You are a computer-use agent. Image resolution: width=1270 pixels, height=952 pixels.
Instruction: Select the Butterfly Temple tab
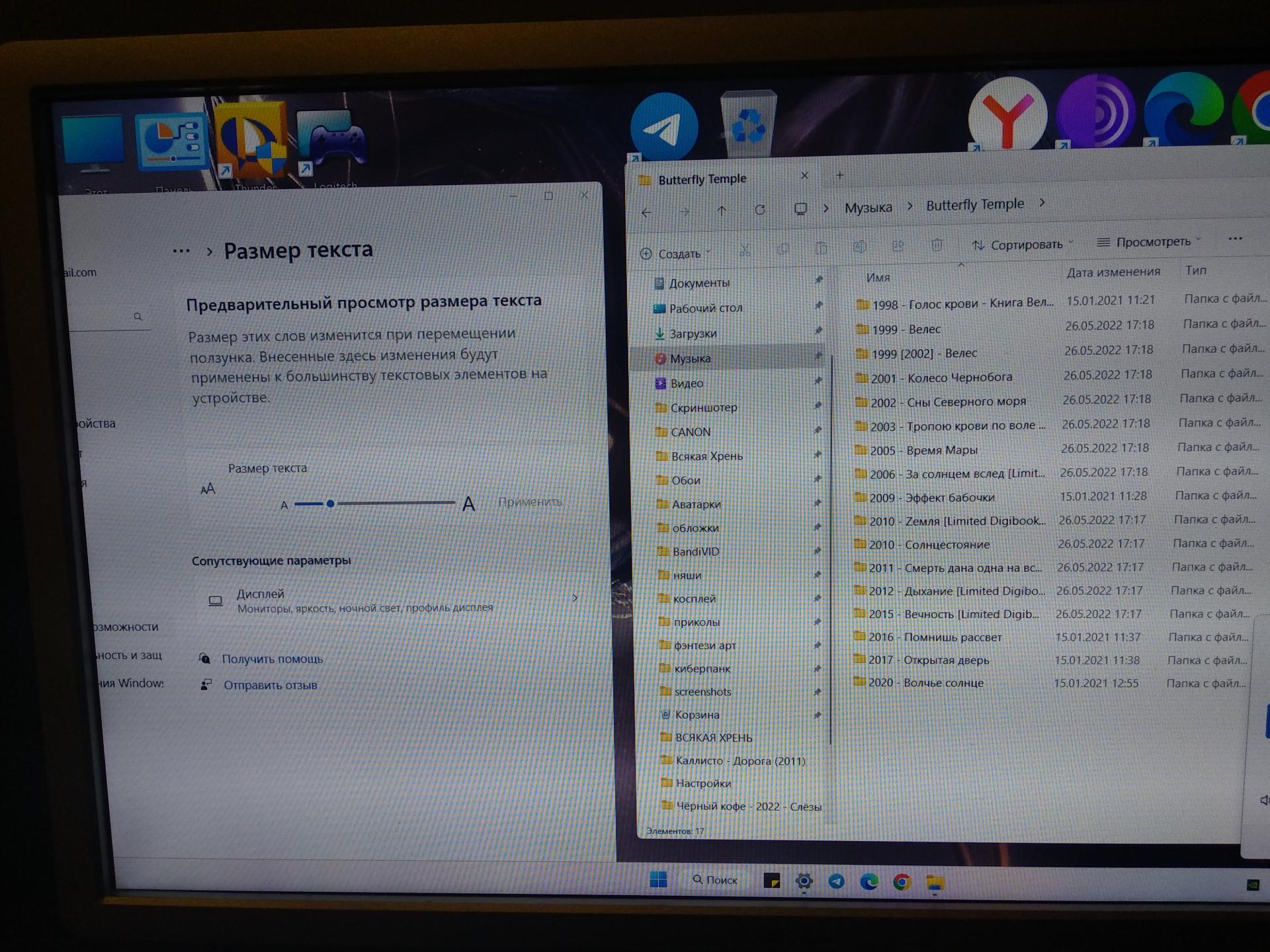[x=702, y=179]
